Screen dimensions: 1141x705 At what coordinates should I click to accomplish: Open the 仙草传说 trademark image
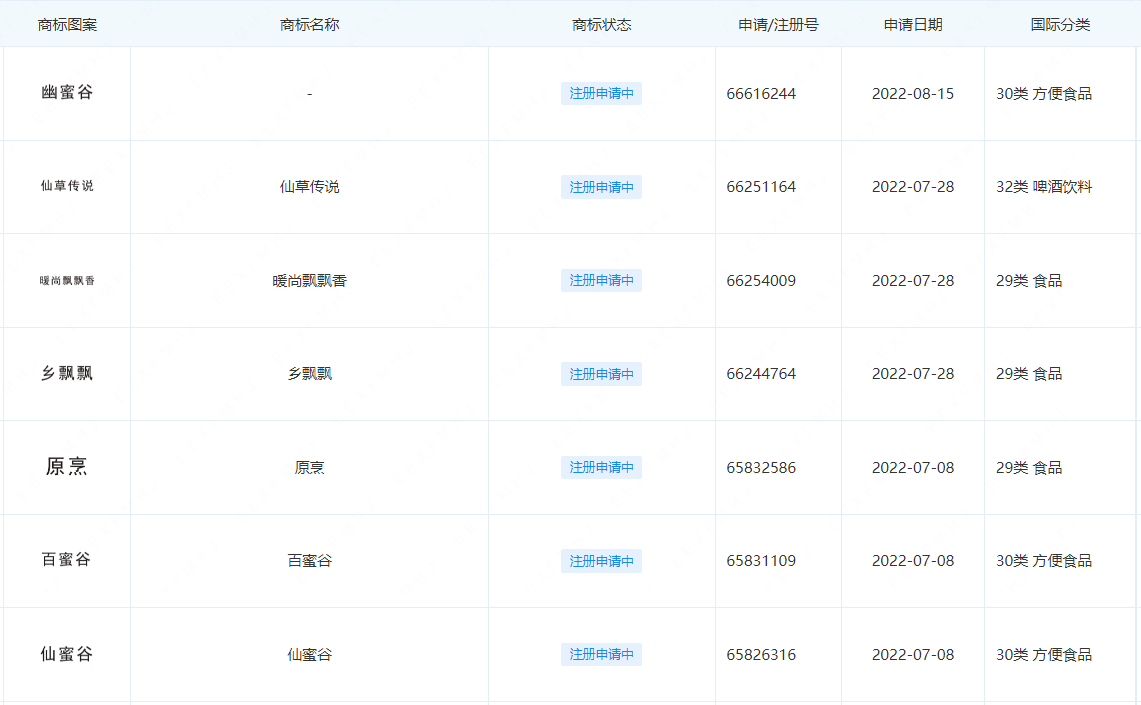(67, 186)
